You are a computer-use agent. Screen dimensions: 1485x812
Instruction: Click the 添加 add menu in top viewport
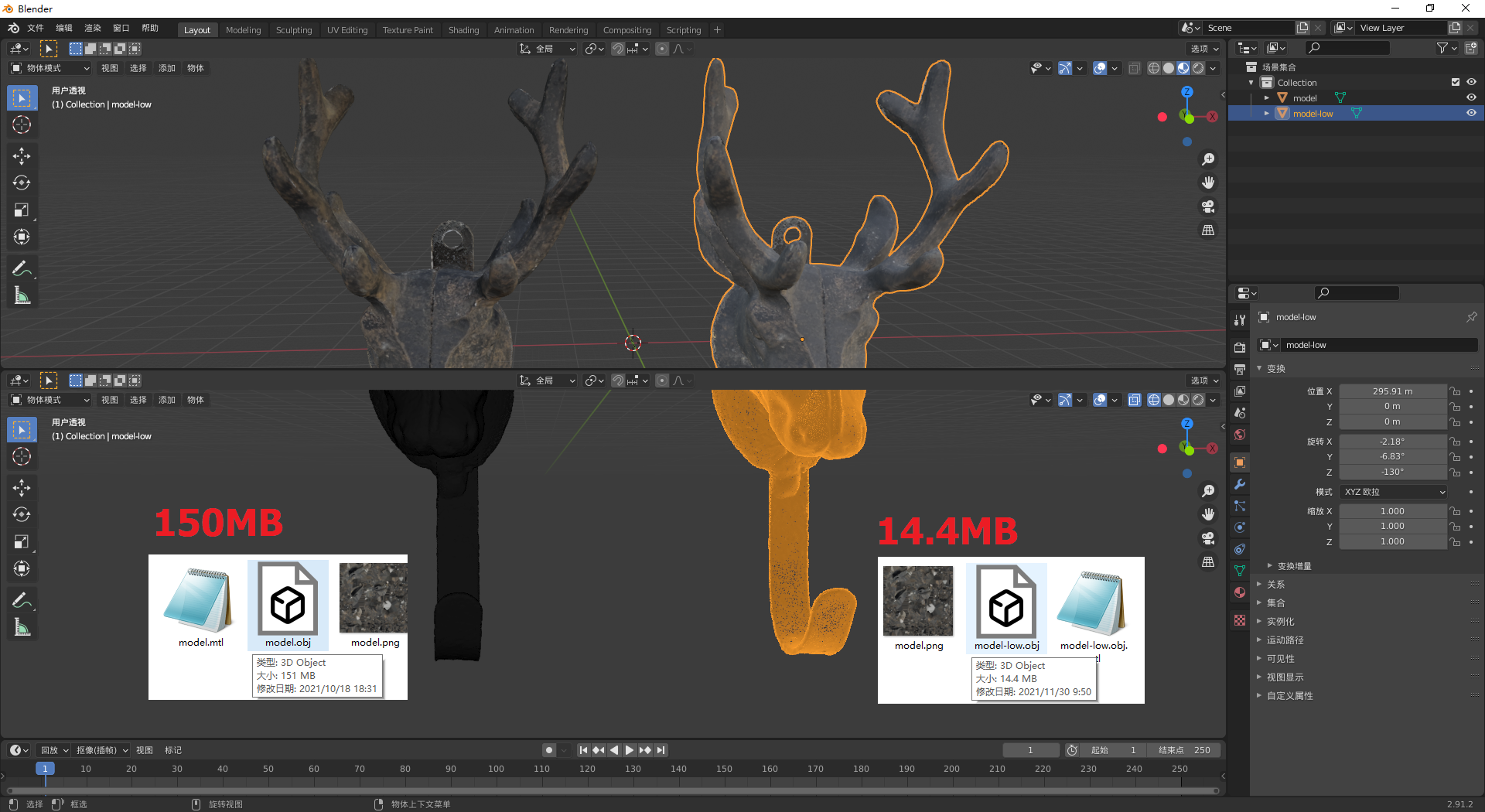click(x=167, y=68)
